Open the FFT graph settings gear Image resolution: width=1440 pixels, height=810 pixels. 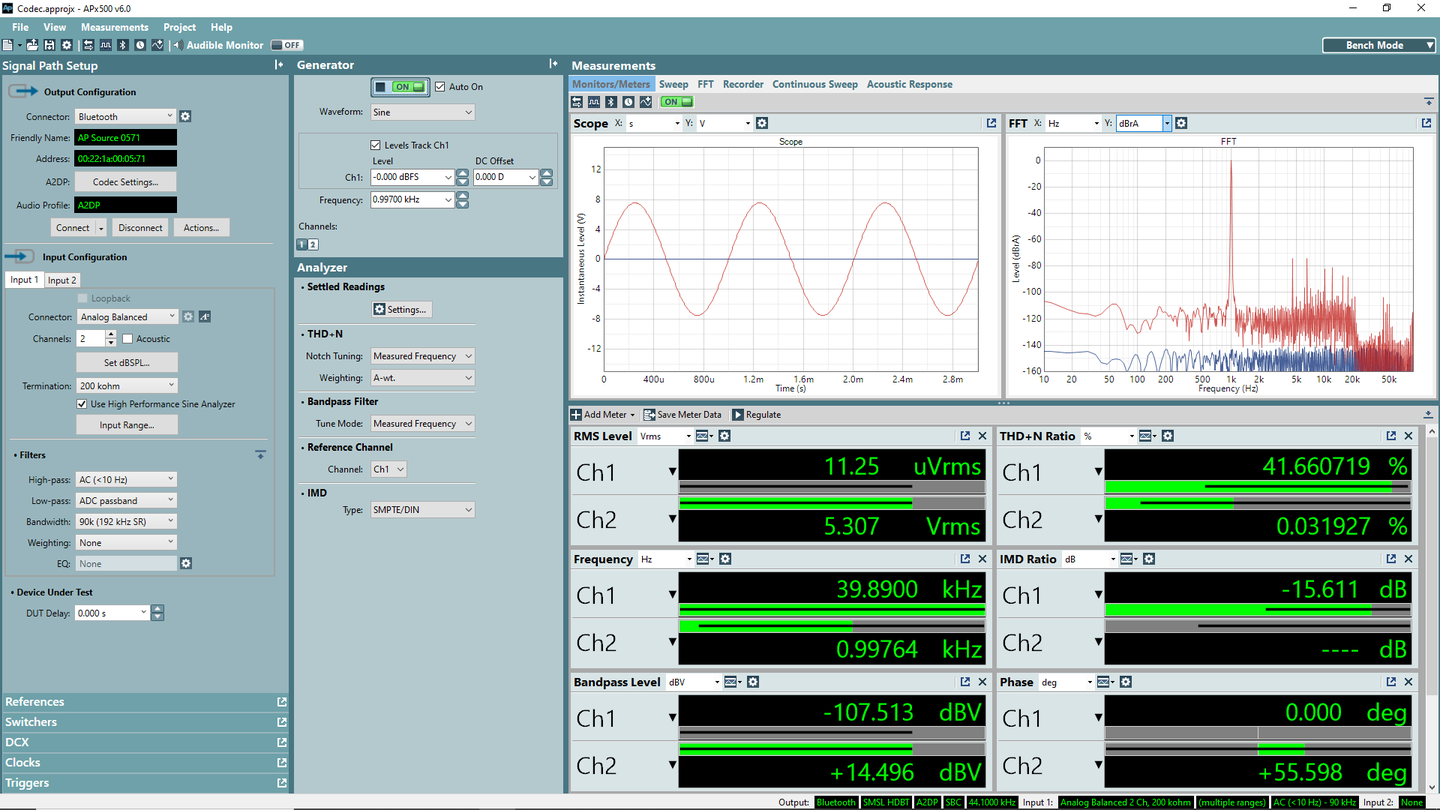click(1181, 123)
